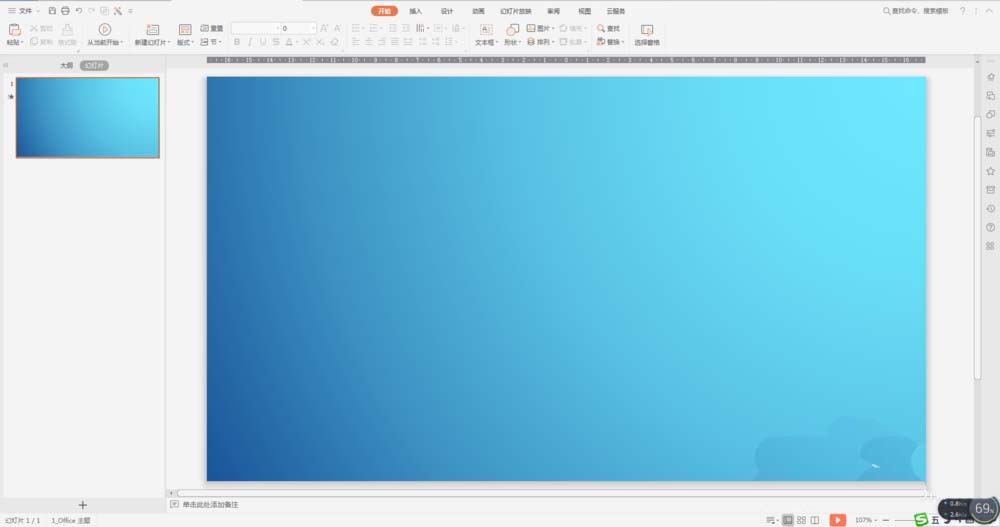Image resolution: width=1000 pixels, height=527 pixels.
Task: Switch to the 大纲 (Outline) pane tab
Action: pyautogui.click(x=66, y=66)
